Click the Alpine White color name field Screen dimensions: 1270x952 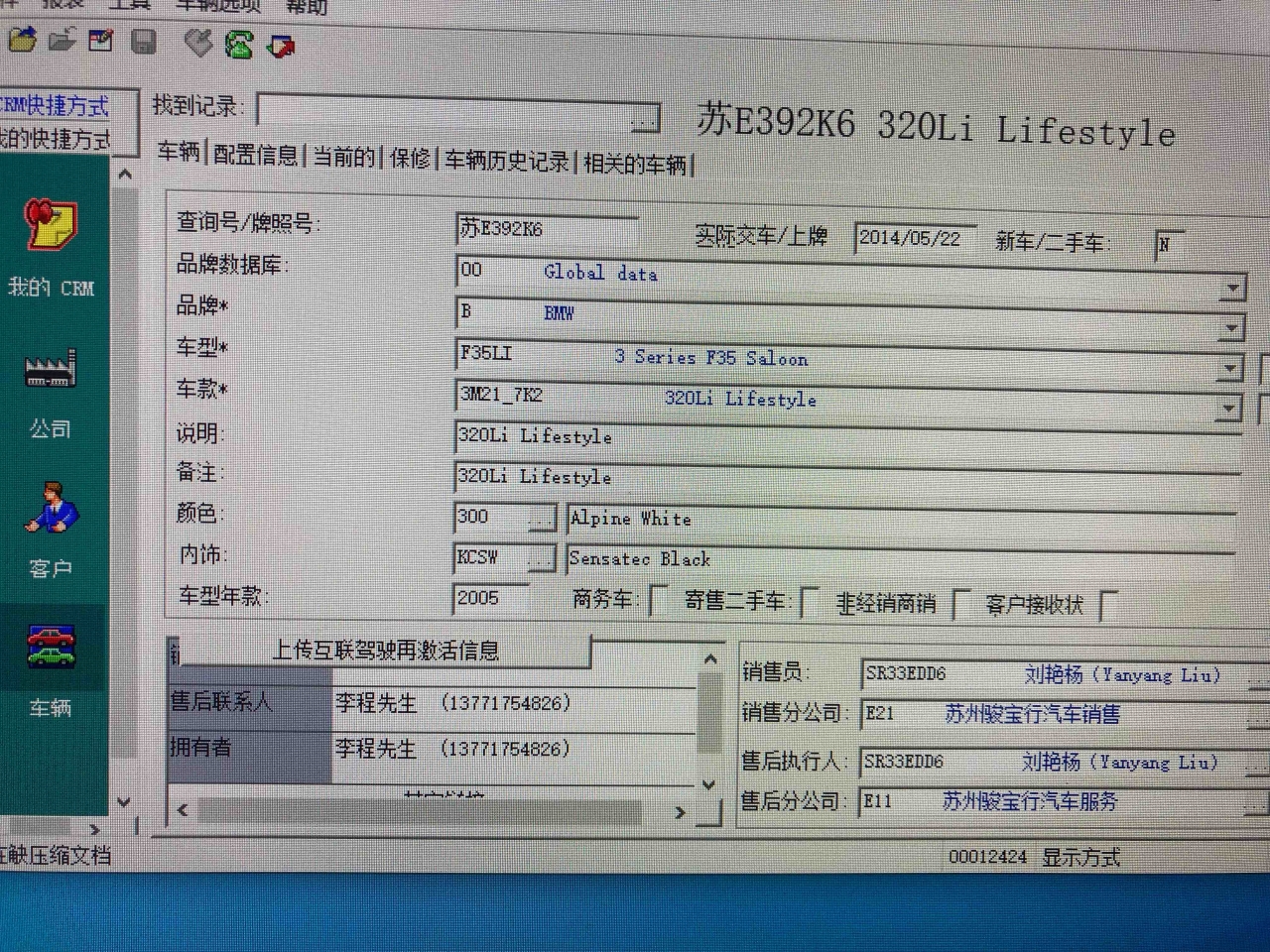point(900,520)
